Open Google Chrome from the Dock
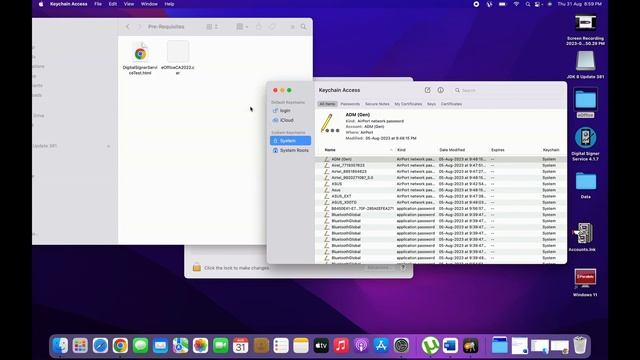Screen dimensions: 640x360 [x=120, y=346]
